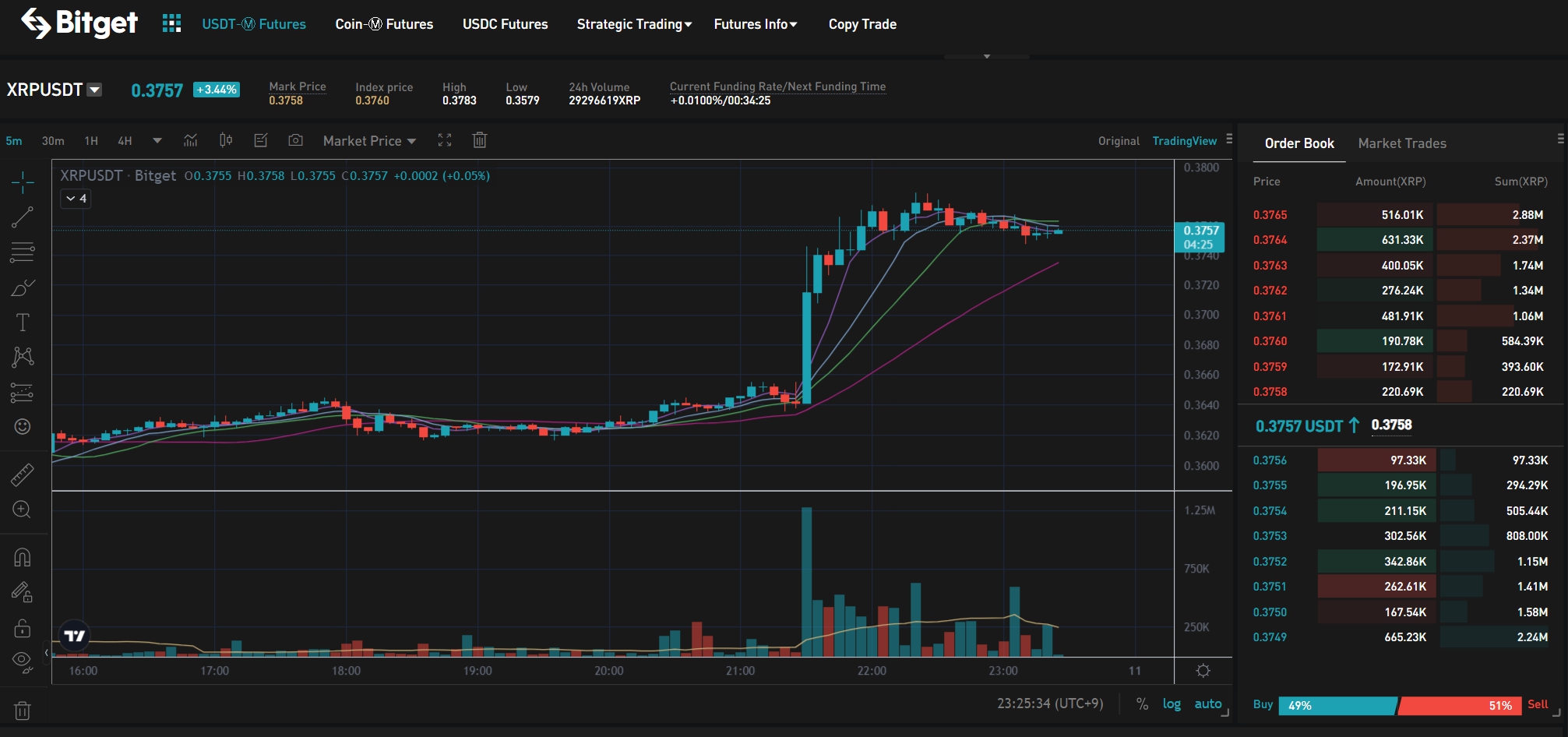Open the Fibonacci retracement lines tool
Image resolution: width=1568 pixels, height=737 pixels.
[23, 252]
